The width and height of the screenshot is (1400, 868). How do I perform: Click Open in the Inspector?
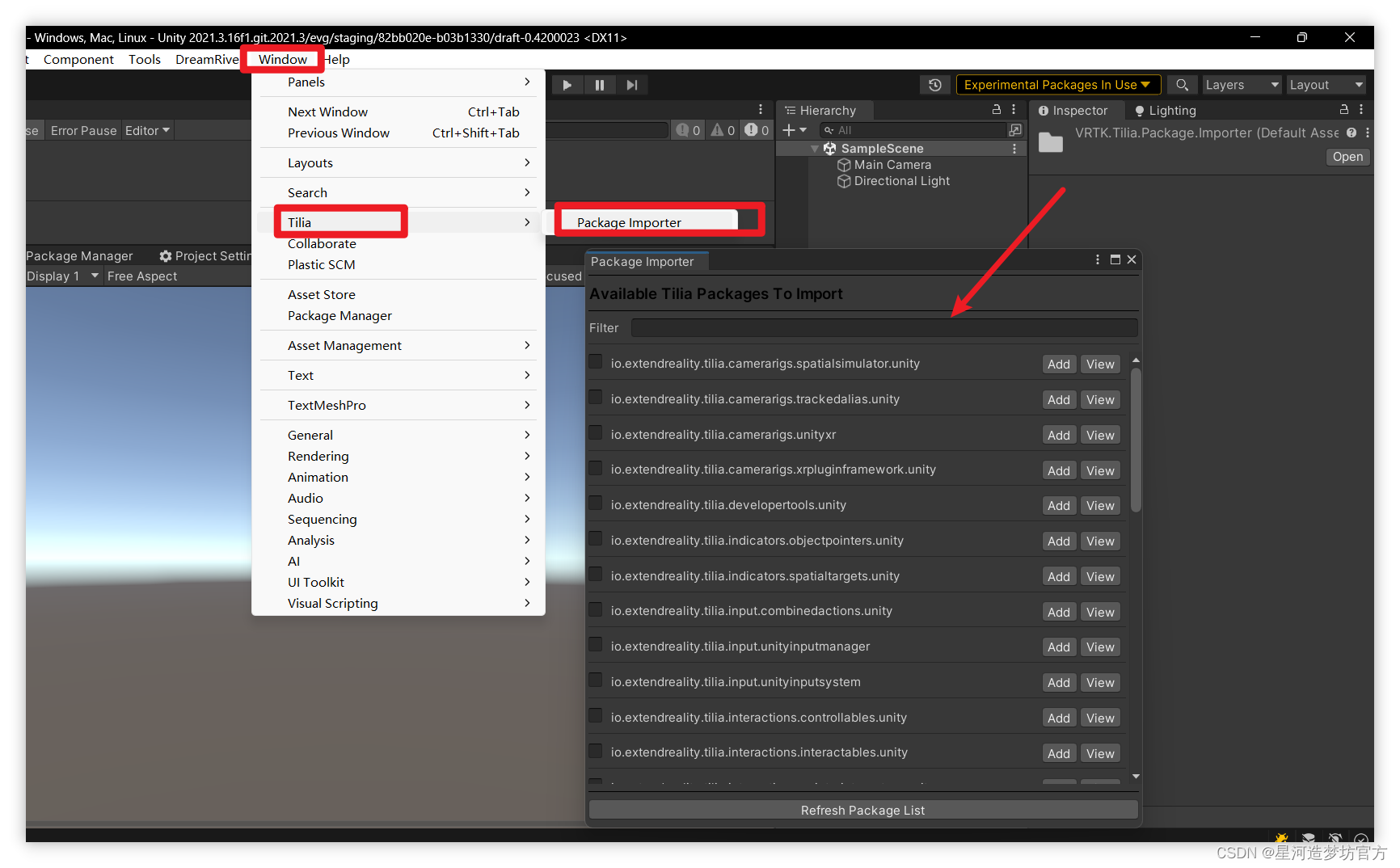[1347, 157]
